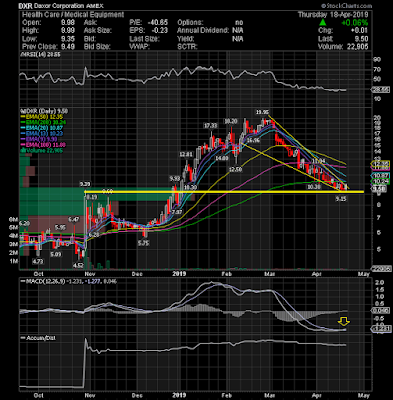Click the 10.38 price label
The height and width of the screenshot is (400, 393).
(x=314, y=187)
